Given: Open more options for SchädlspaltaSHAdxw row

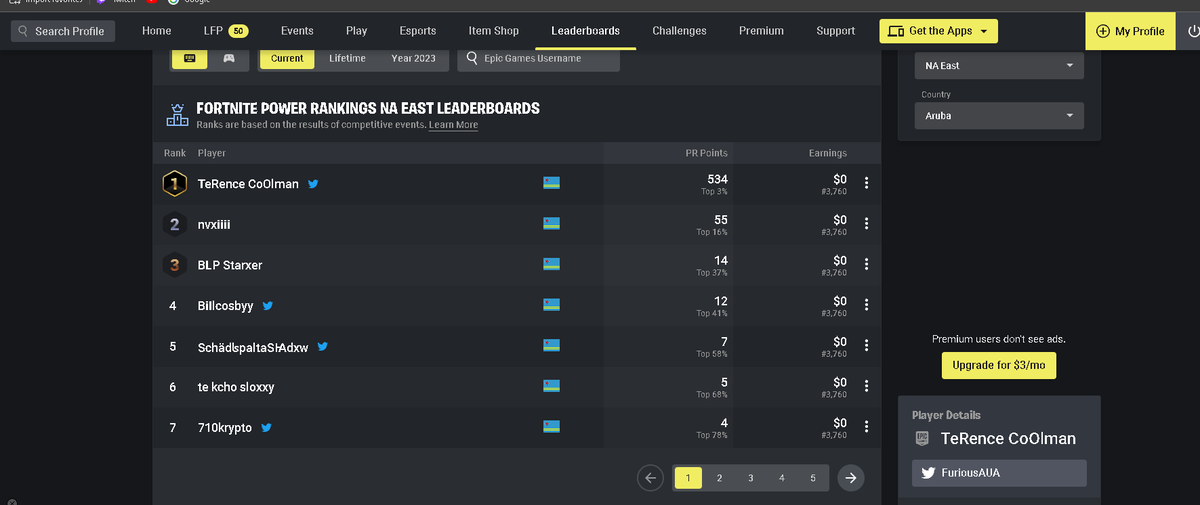Looking at the screenshot, I should click(x=866, y=346).
